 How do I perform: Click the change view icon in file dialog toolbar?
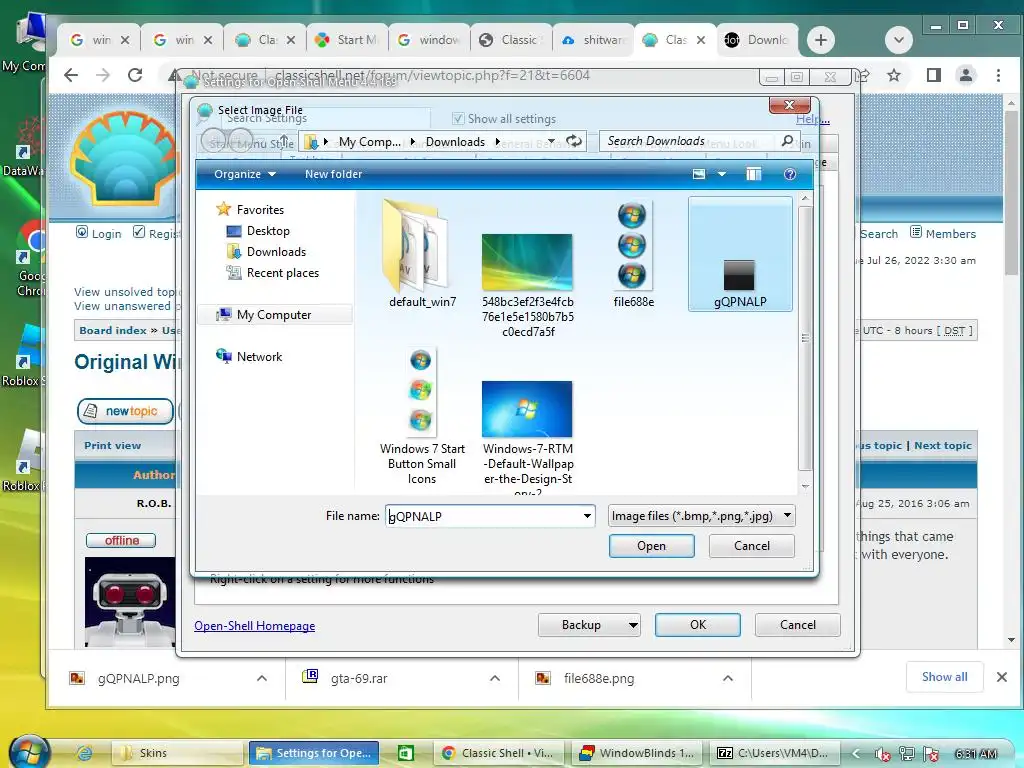(699, 174)
